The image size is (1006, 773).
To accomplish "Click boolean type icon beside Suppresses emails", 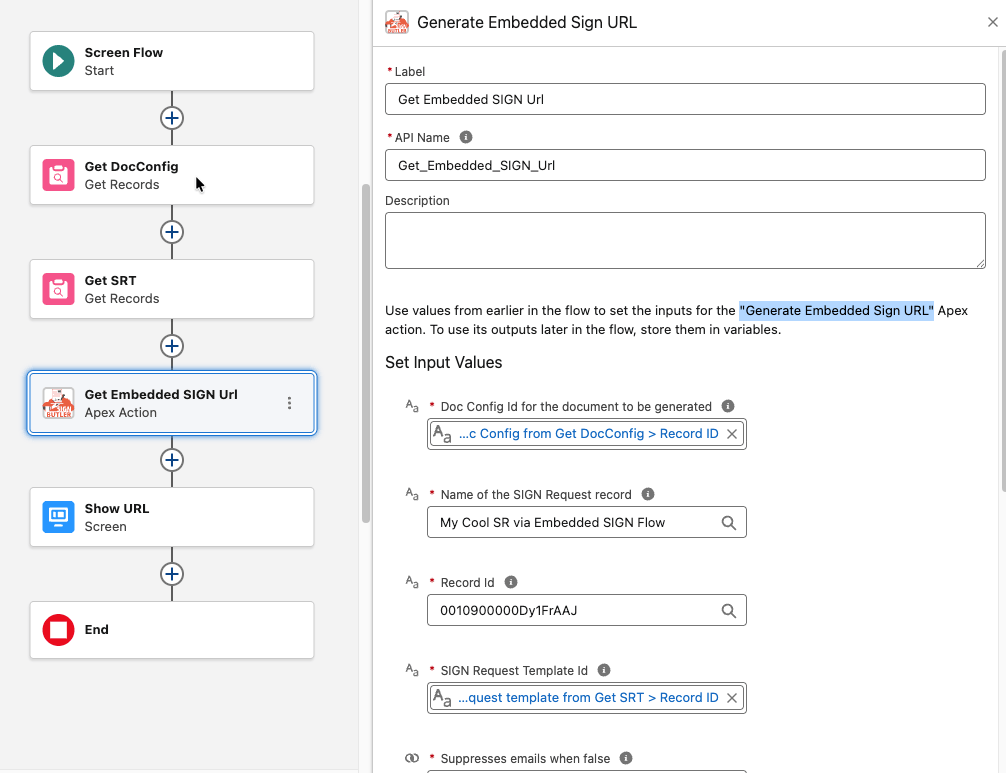I will click(x=412, y=758).
